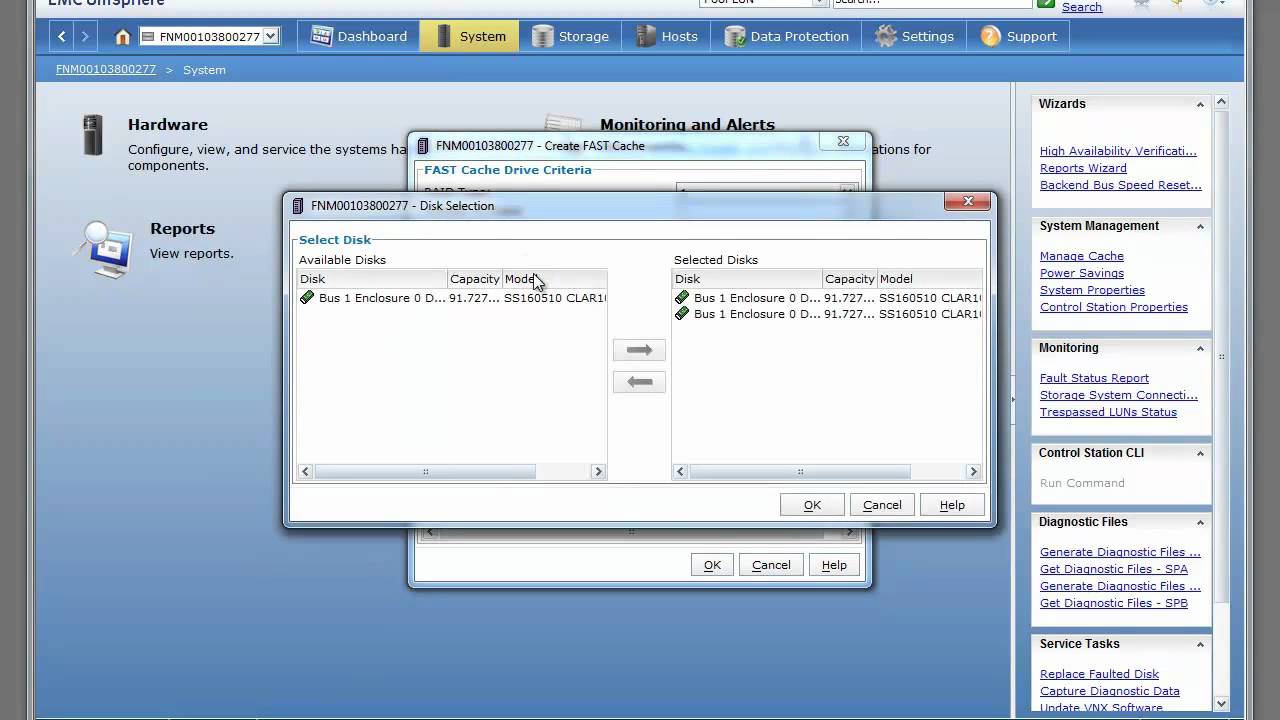
Task: Click Selected Disks Capacity column header
Action: click(849, 279)
